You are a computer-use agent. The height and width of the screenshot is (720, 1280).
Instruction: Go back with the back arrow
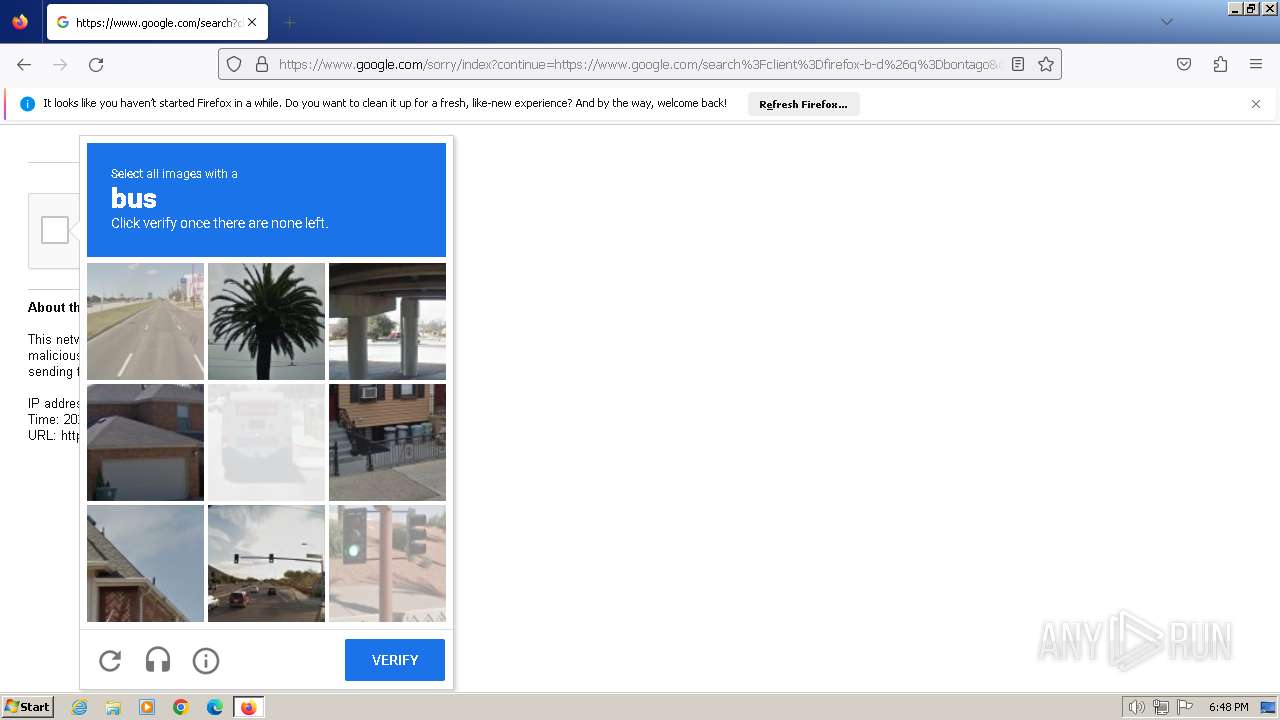point(24,64)
